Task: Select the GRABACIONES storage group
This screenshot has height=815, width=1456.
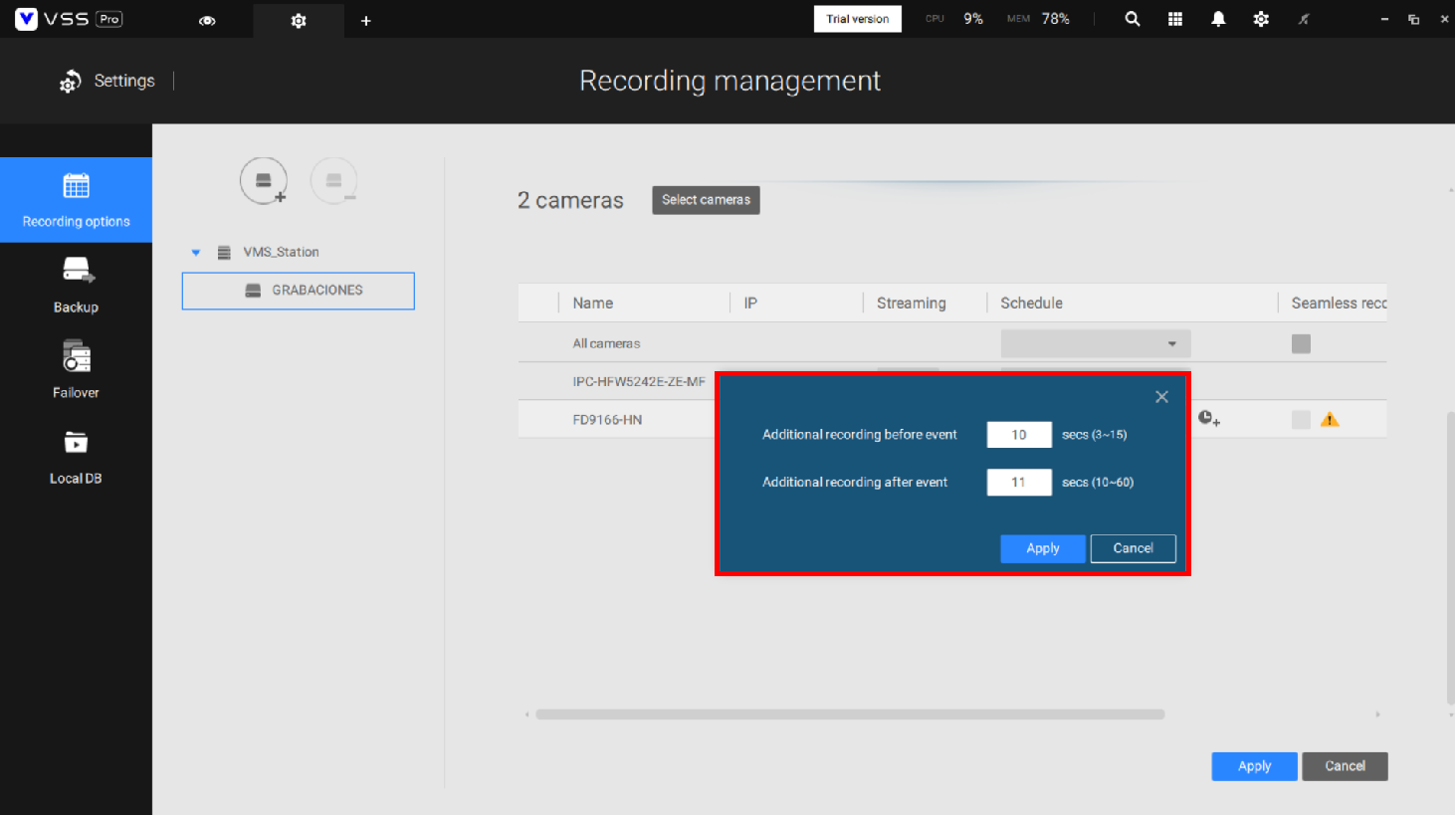Action: 298,291
